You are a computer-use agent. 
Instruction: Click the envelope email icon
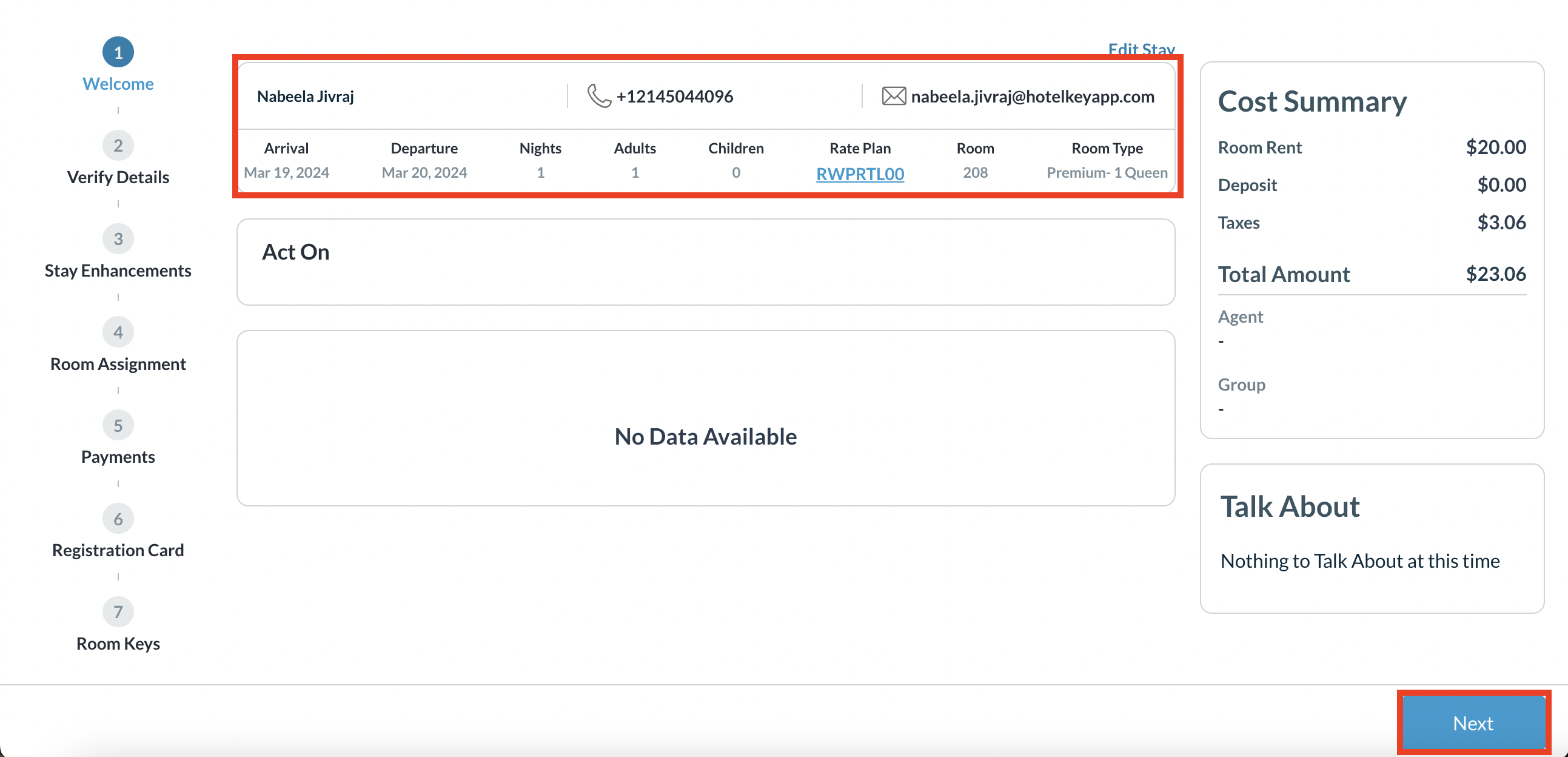pyautogui.click(x=894, y=96)
